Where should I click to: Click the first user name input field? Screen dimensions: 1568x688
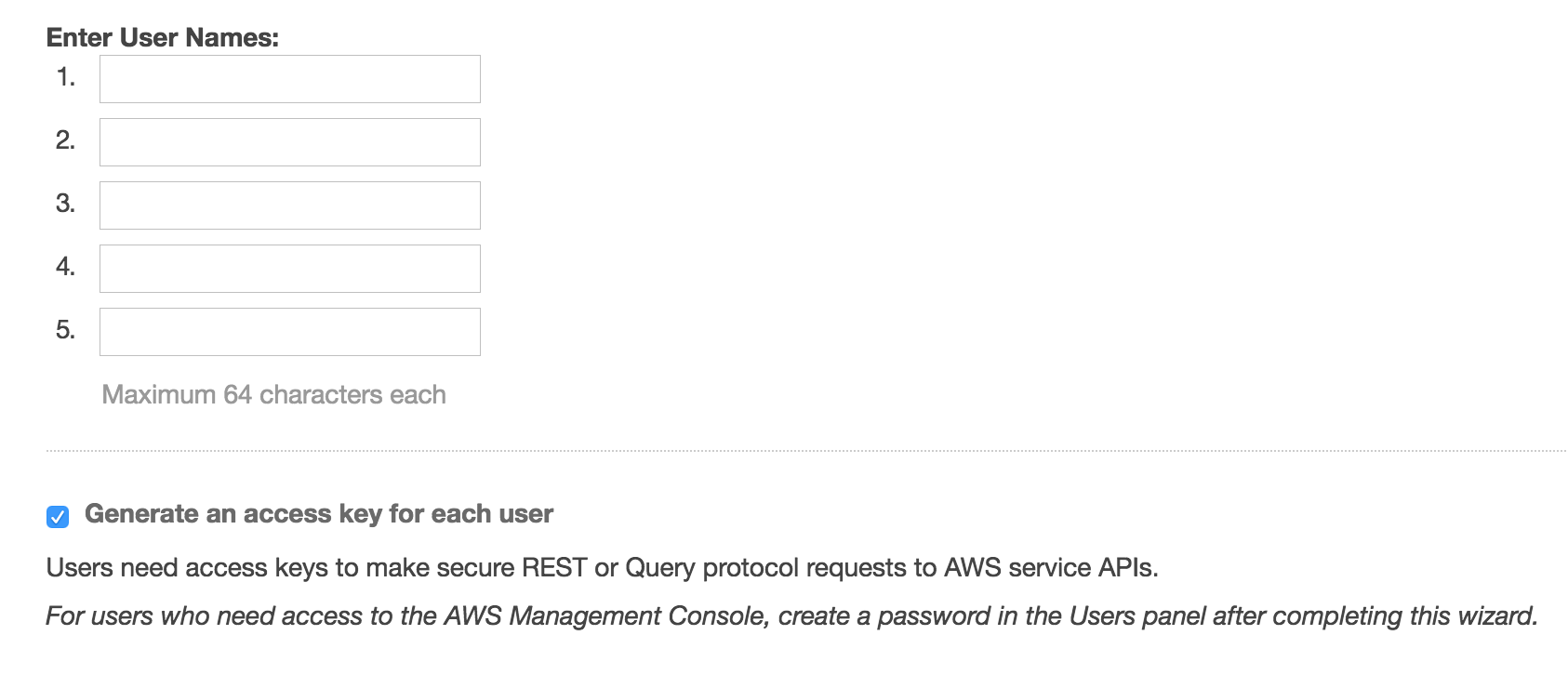click(289, 78)
